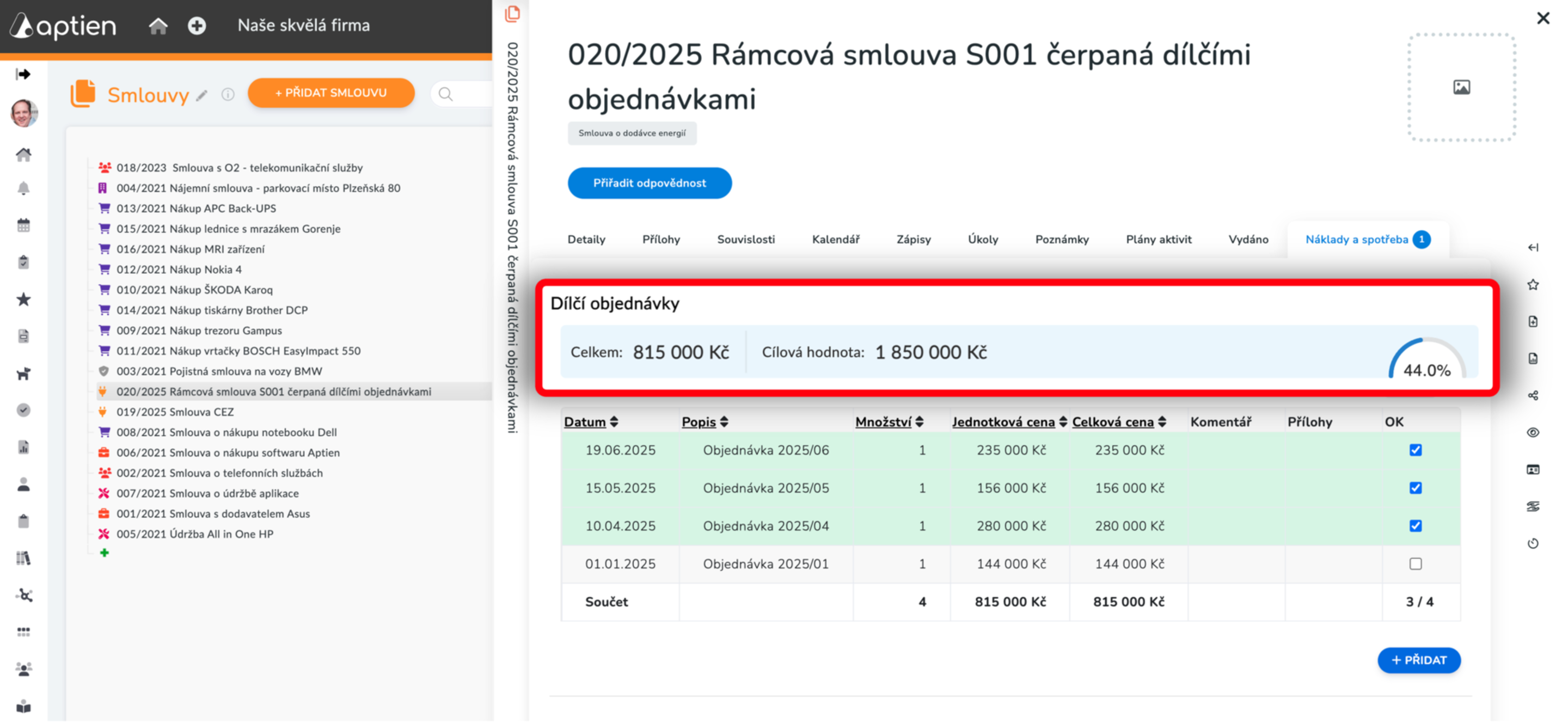The height and width of the screenshot is (722, 1568).
Task: Open contract 018/2023 Smlouva s O2
Action: (239, 167)
